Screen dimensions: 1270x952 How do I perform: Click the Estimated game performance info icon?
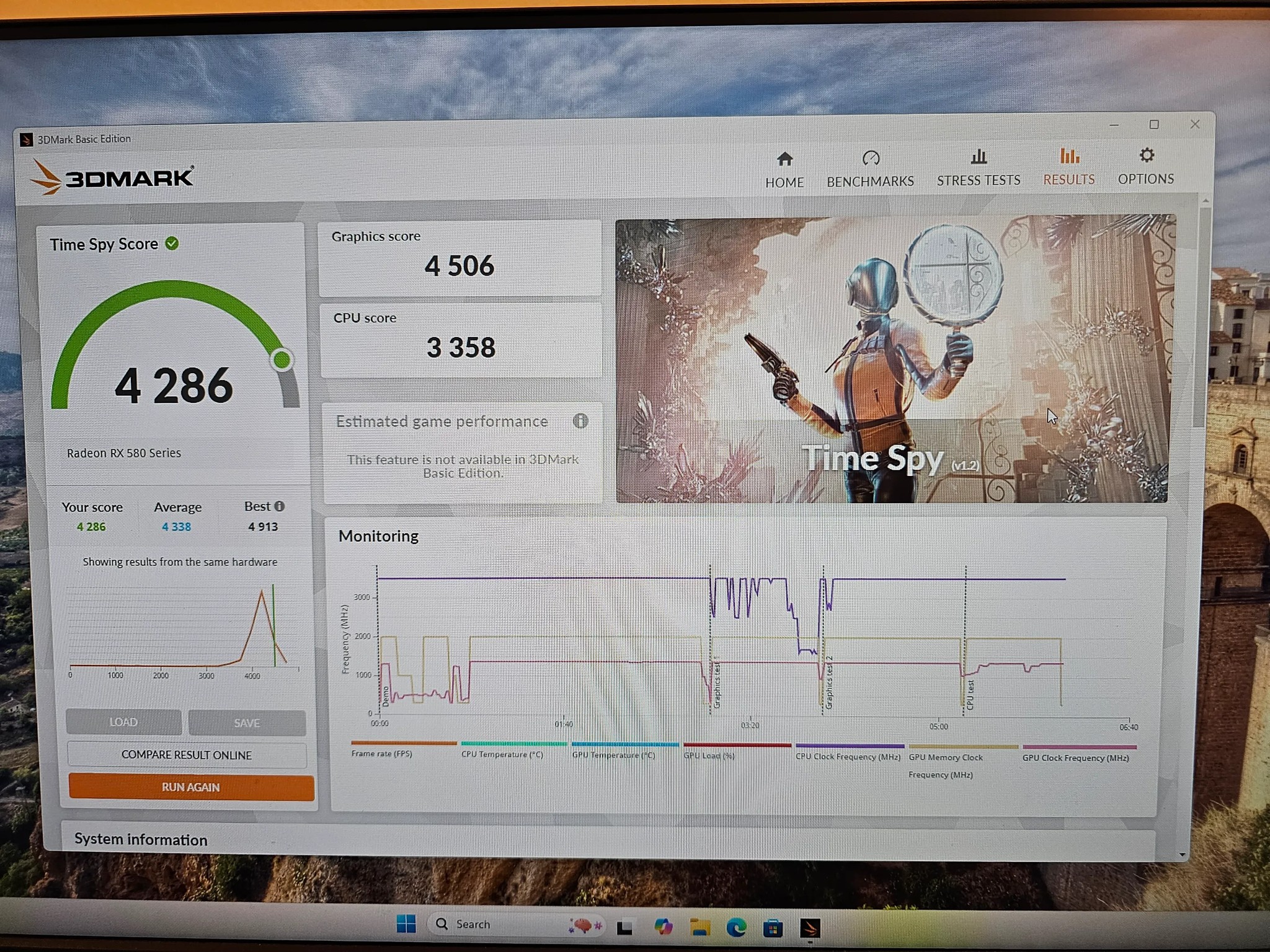(x=580, y=421)
